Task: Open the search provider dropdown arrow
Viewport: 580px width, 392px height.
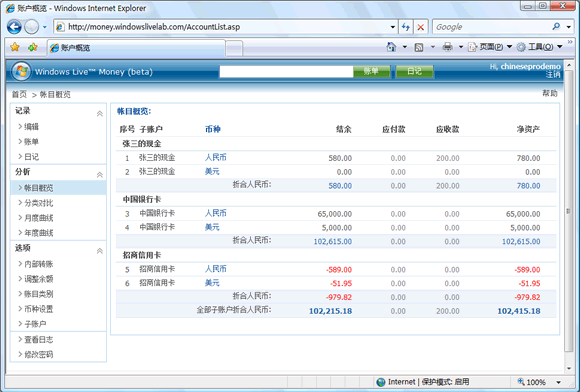Action: click(x=569, y=27)
